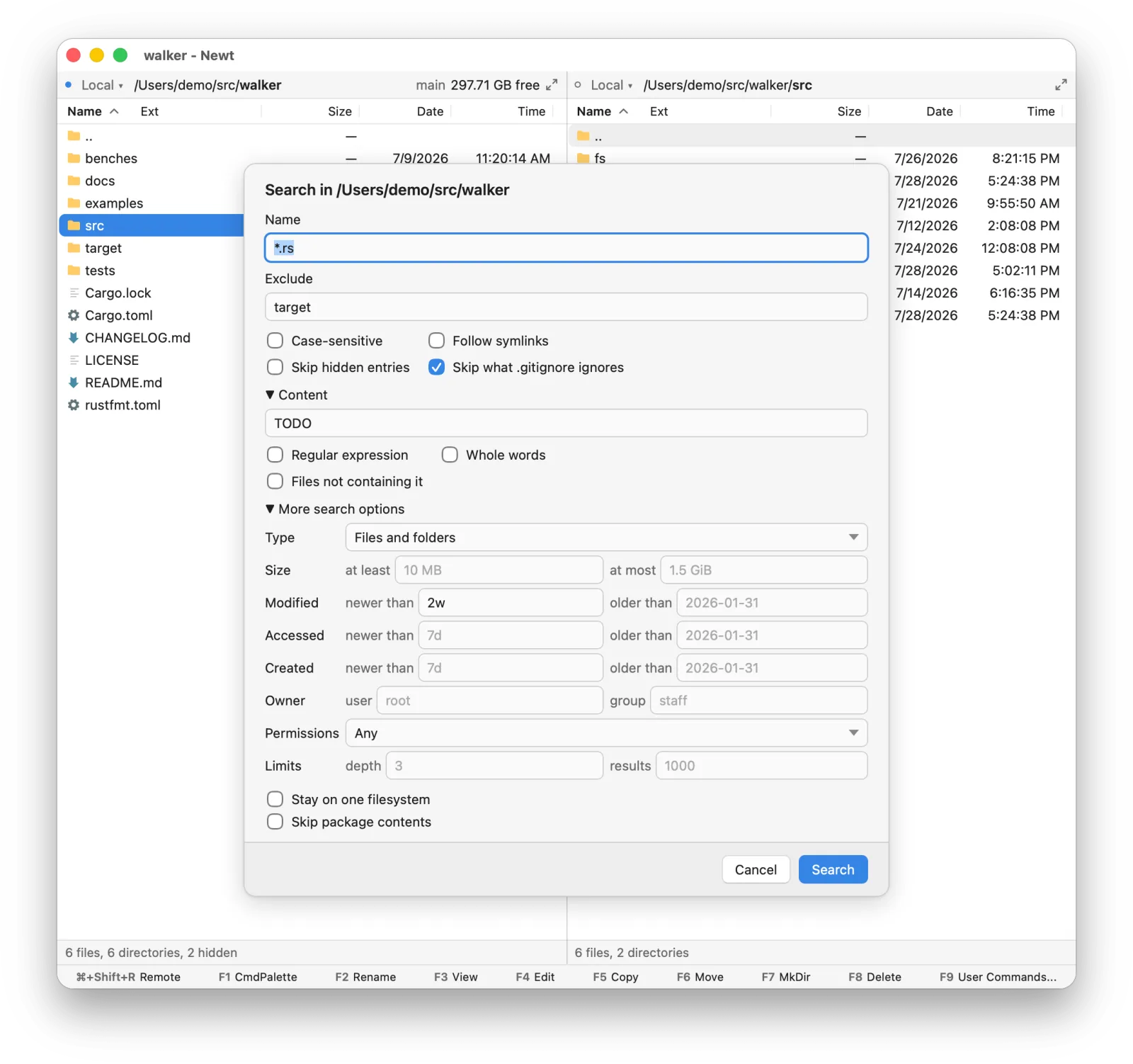Click the README.md markdown file icon
1133x1064 pixels.
point(74,383)
